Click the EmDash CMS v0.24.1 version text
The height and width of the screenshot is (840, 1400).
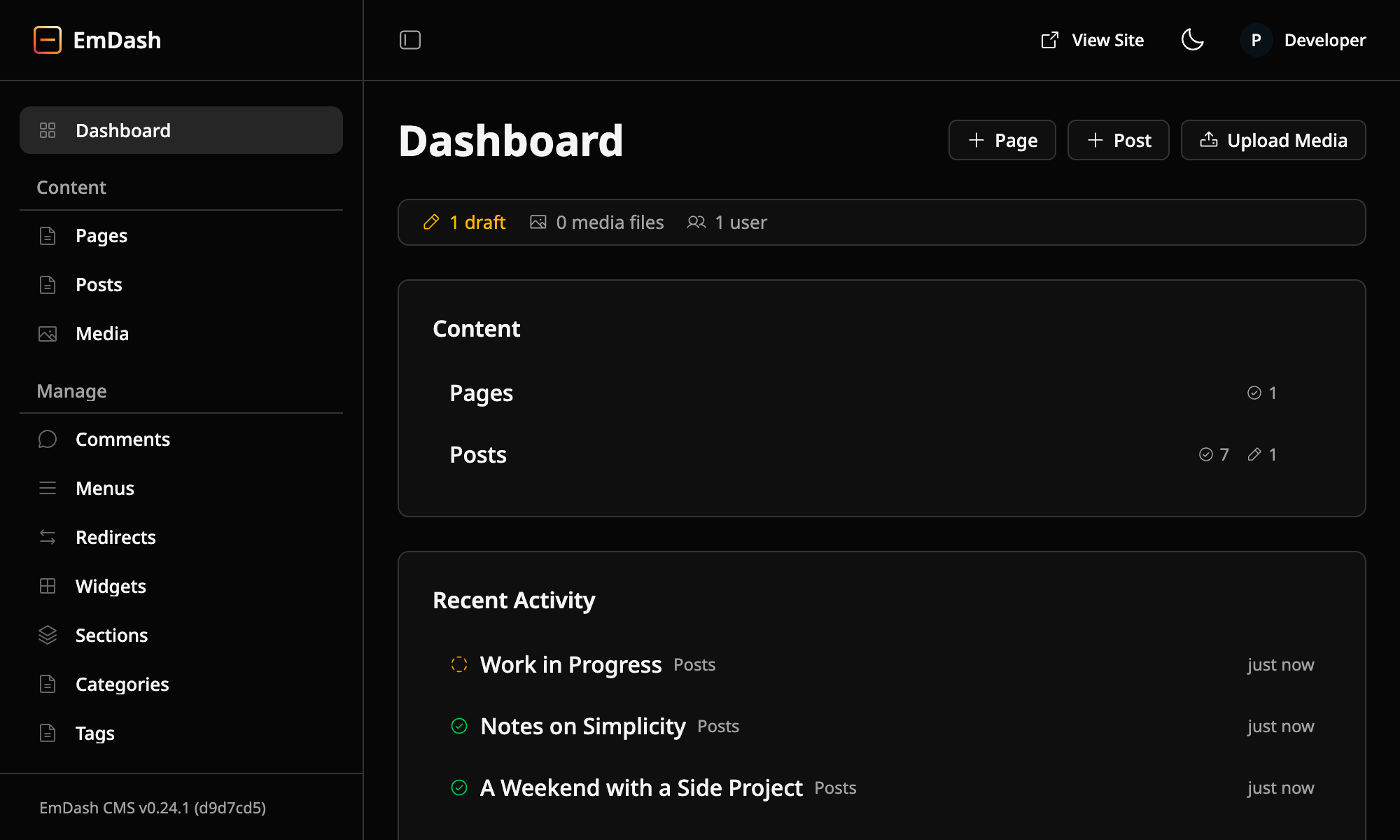point(153,808)
